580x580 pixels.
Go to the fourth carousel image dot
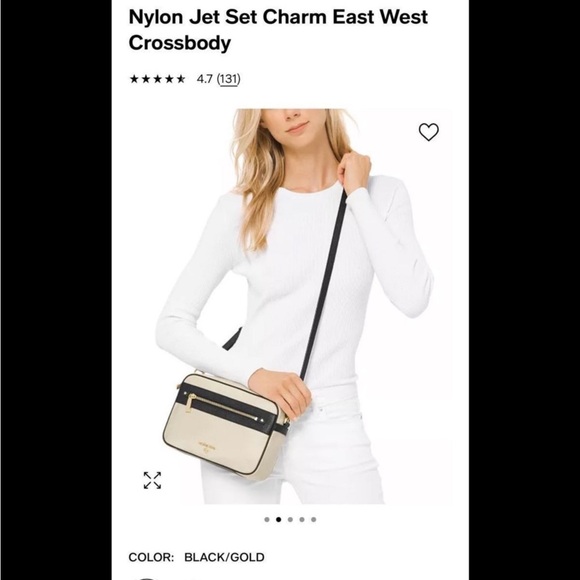(302, 519)
